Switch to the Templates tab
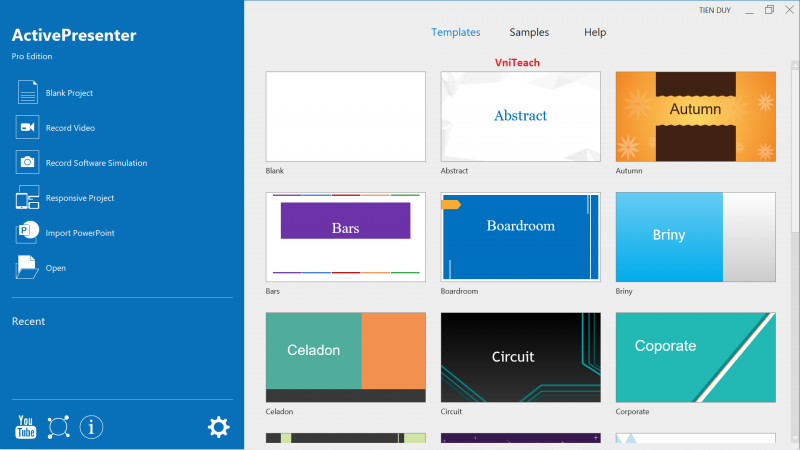The width and height of the screenshot is (800, 450). point(455,32)
